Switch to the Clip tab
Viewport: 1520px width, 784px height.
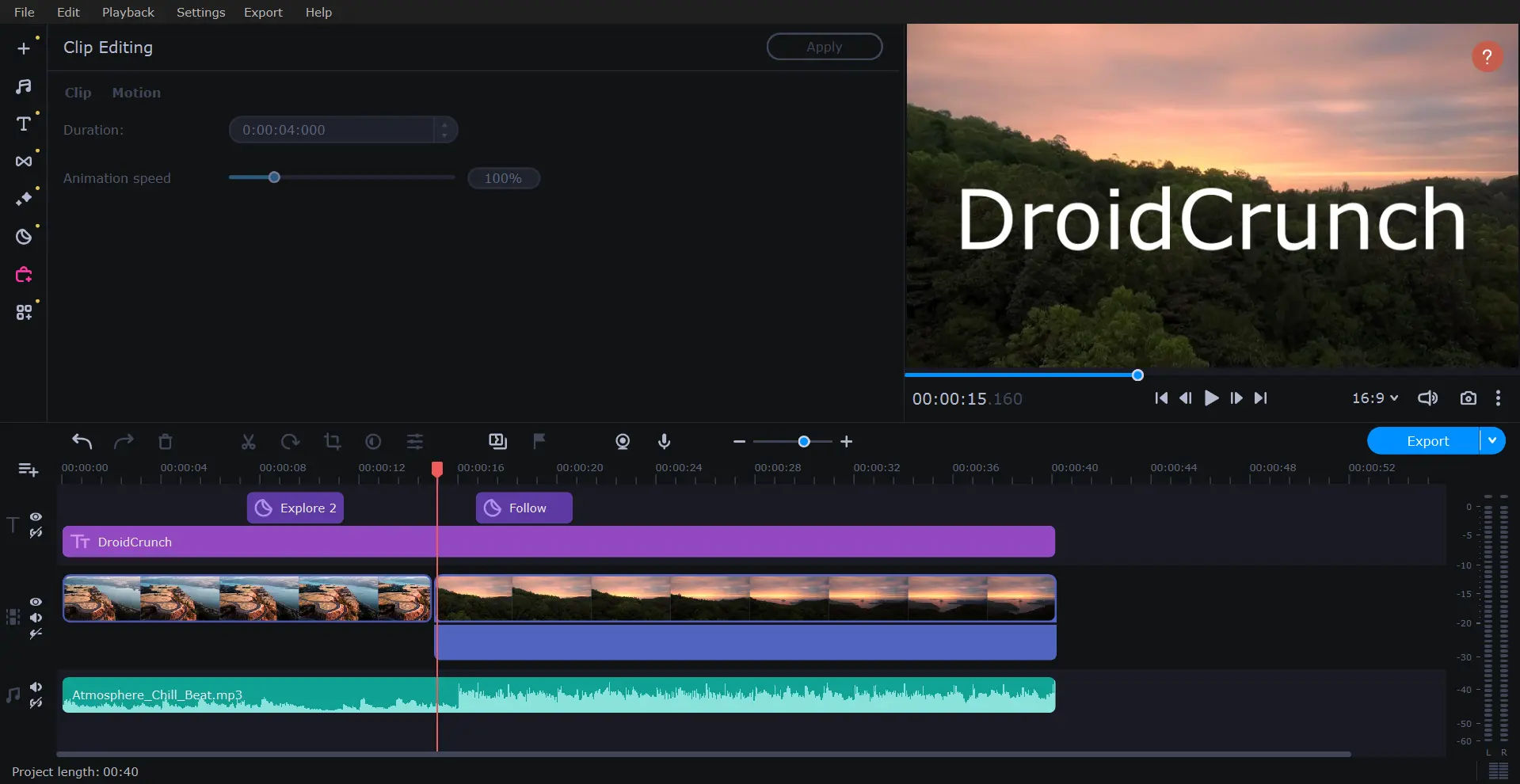tap(78, 93)
